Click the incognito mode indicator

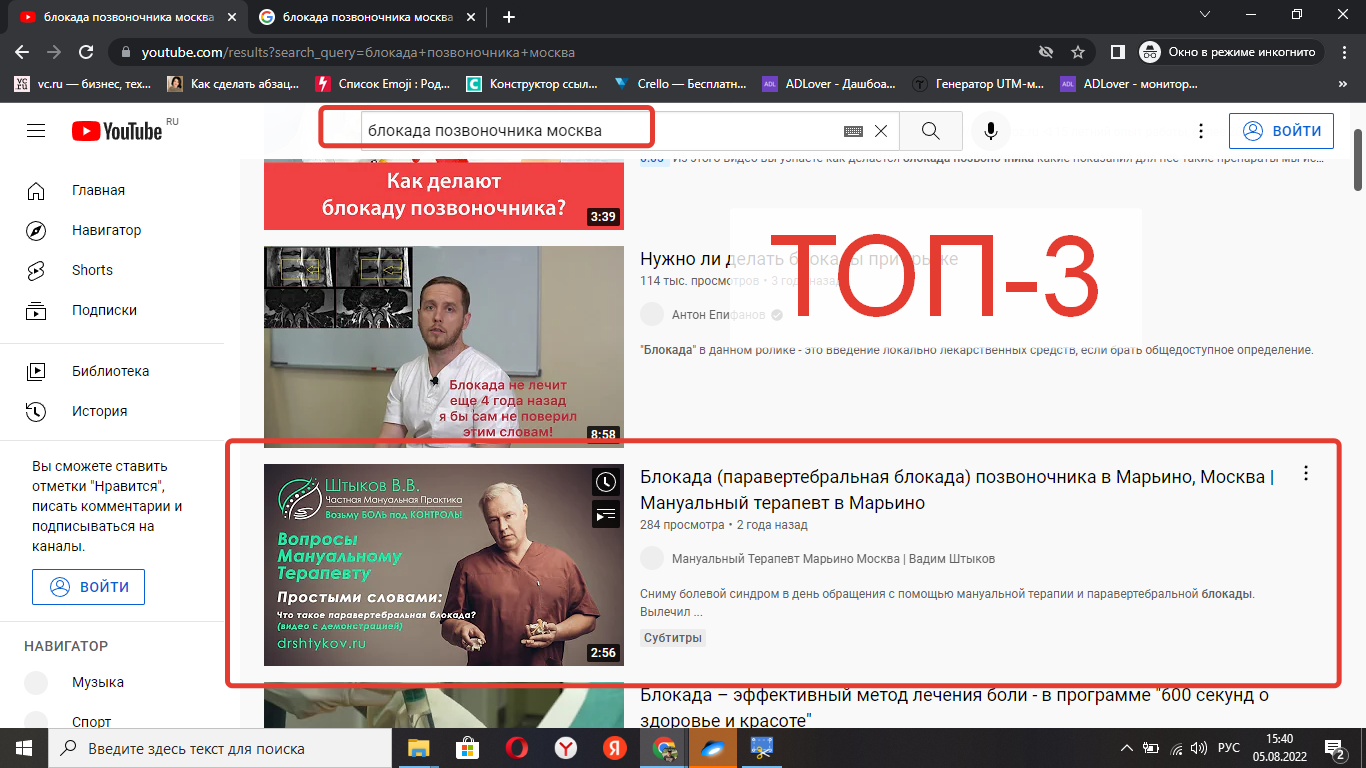click(1232, 52)
